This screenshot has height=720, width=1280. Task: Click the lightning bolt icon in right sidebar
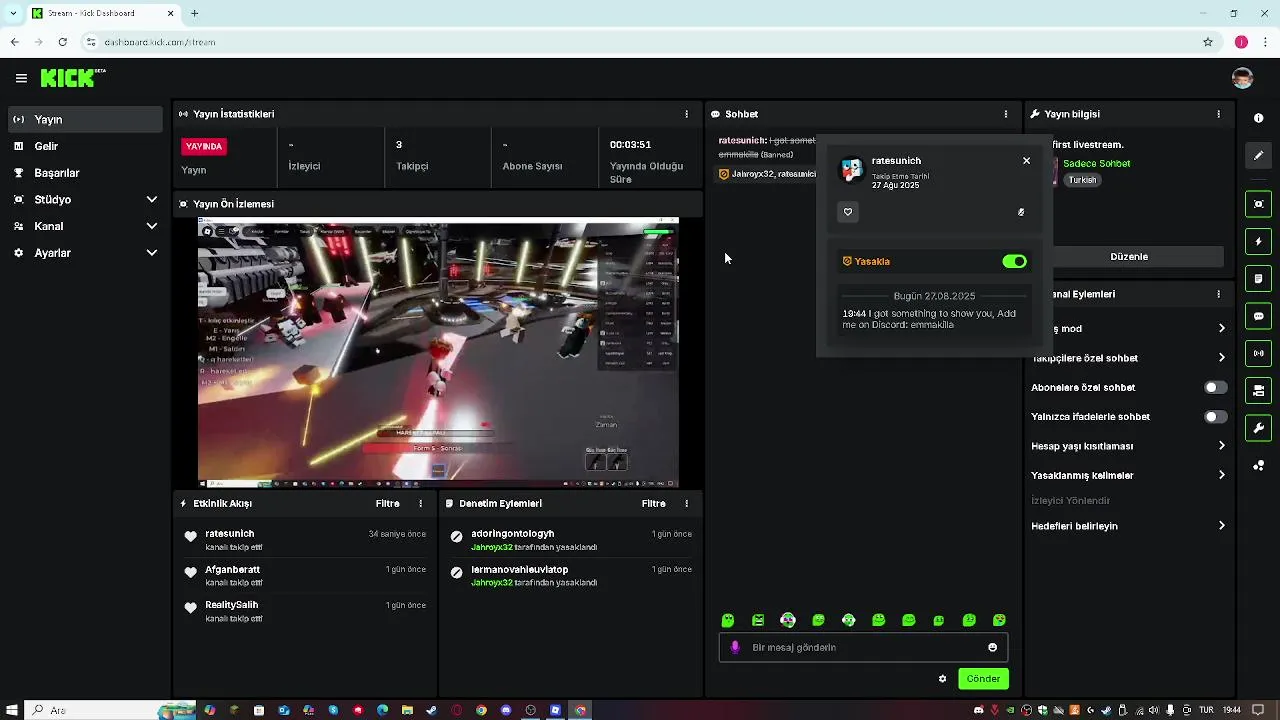tap(1258, 241)
